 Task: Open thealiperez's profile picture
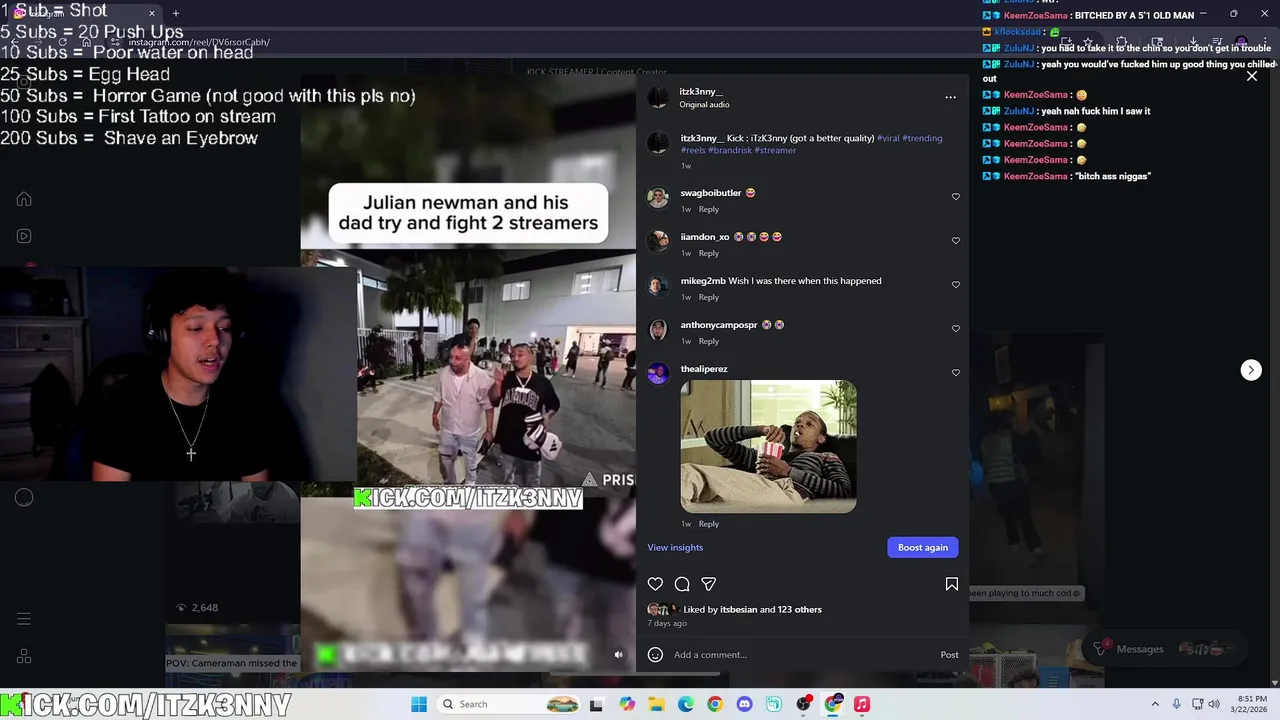tap(658, 373)
